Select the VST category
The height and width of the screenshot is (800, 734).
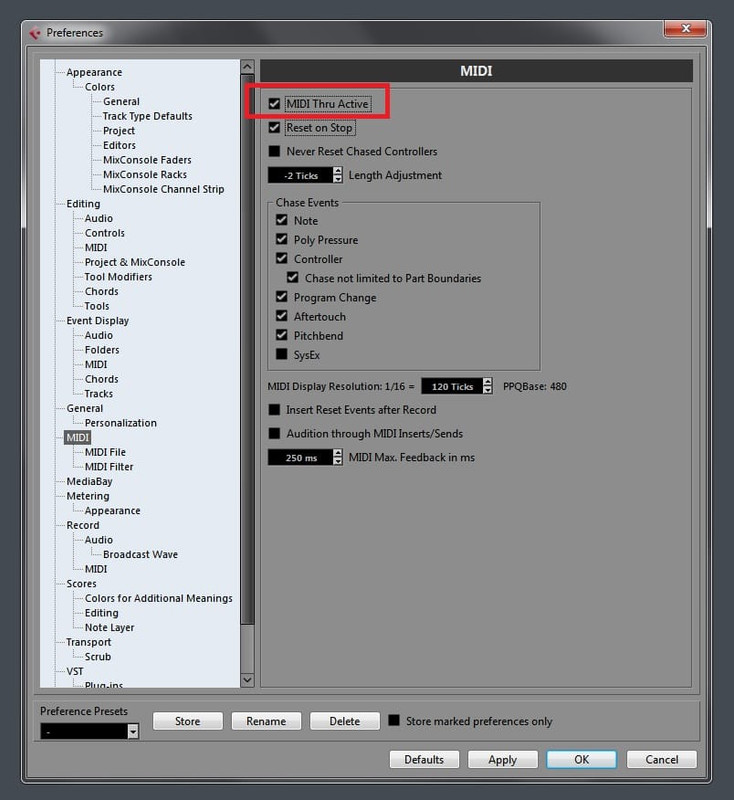[x=74, y=671]
